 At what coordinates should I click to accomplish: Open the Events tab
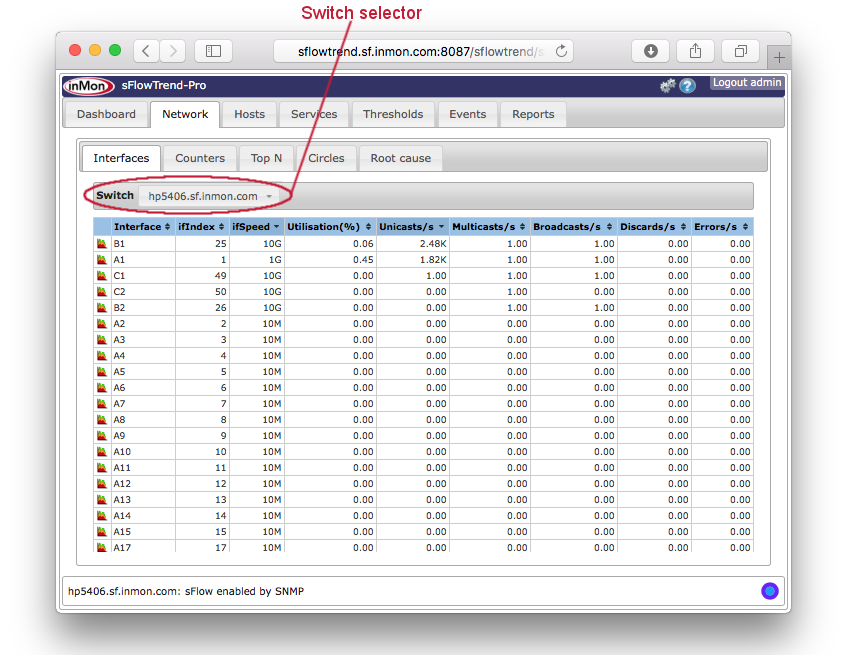pyautogui.click(x=468, y=114)
